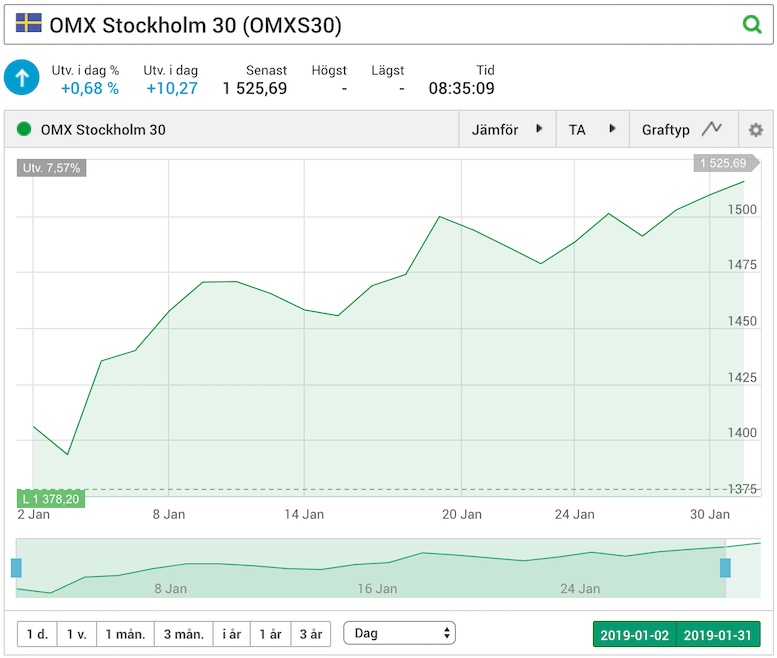Screen dimensions: 777x658
Task: Click the +10,27 daily change value
Action: click(172, 89)
